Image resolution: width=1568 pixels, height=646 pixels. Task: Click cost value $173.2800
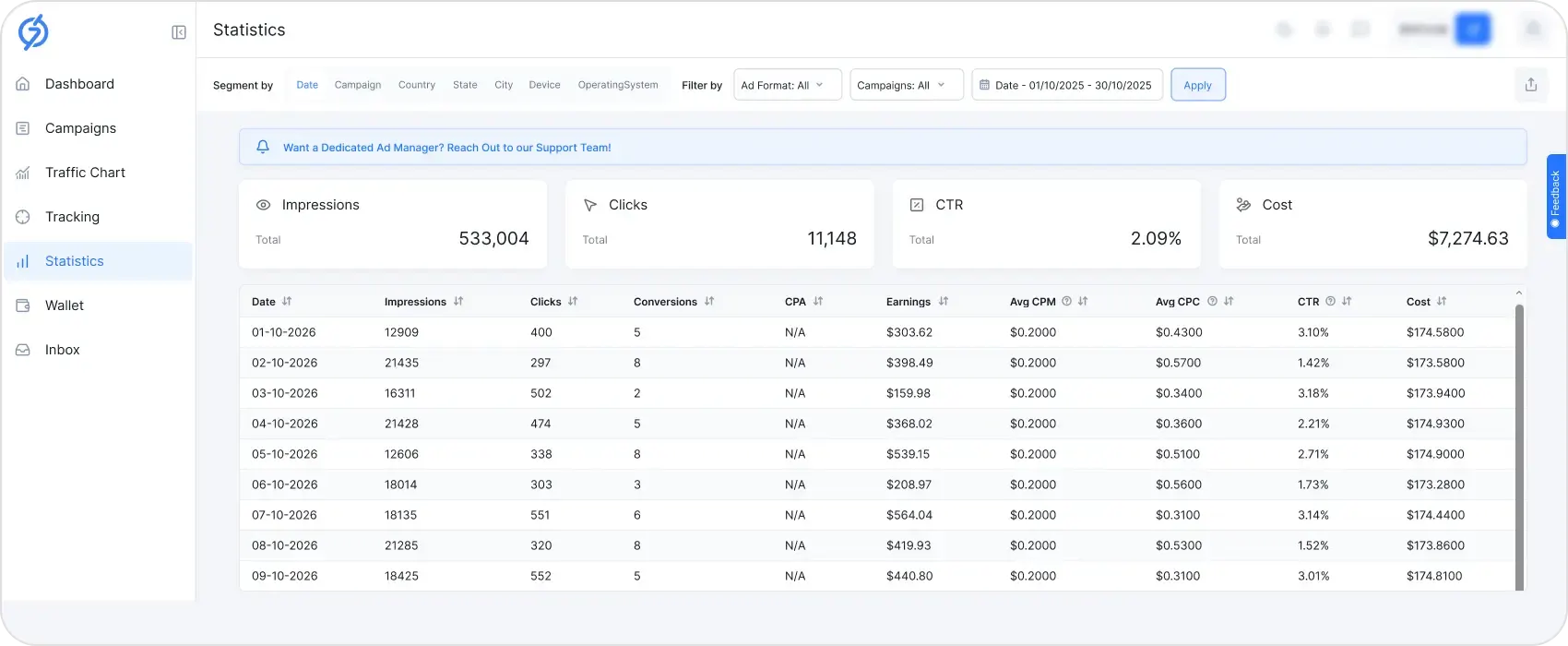point(1435,484)
